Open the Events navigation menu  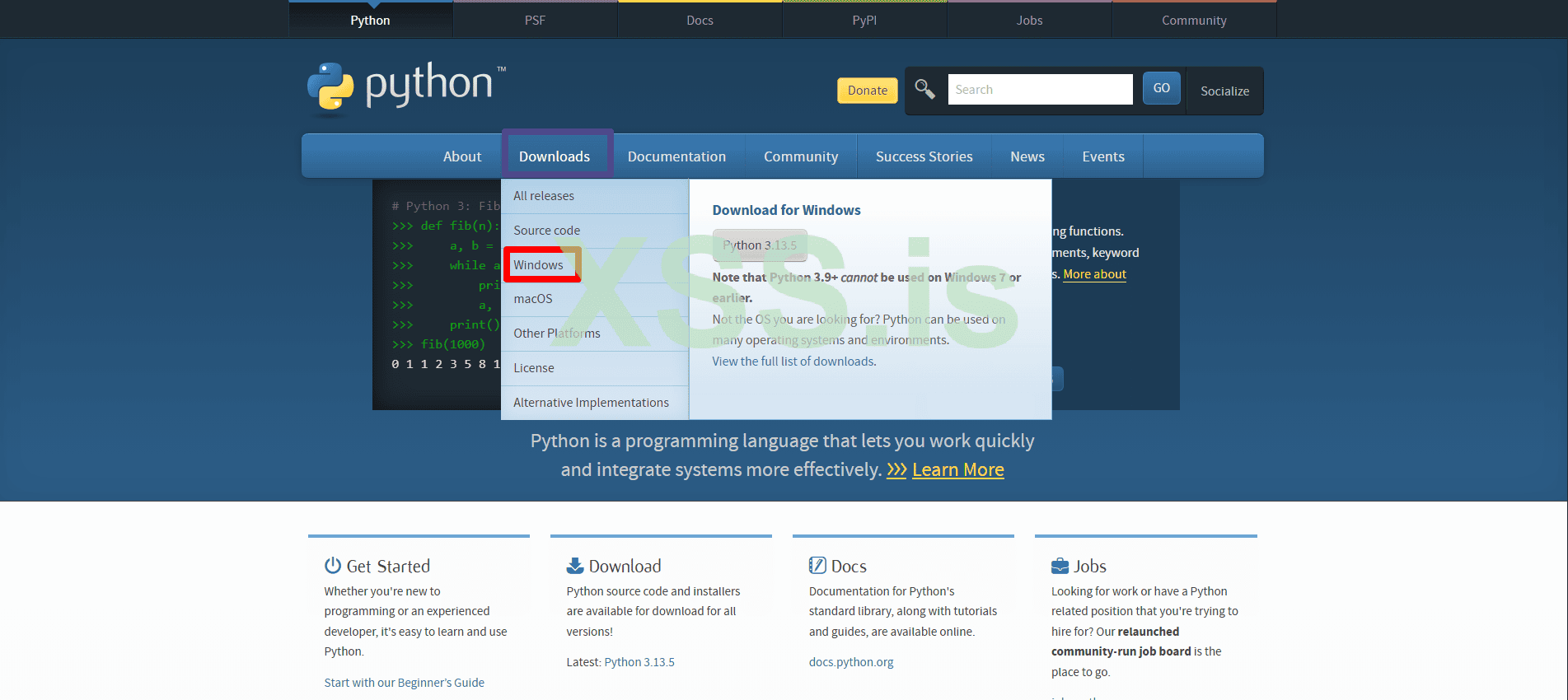1103,156
